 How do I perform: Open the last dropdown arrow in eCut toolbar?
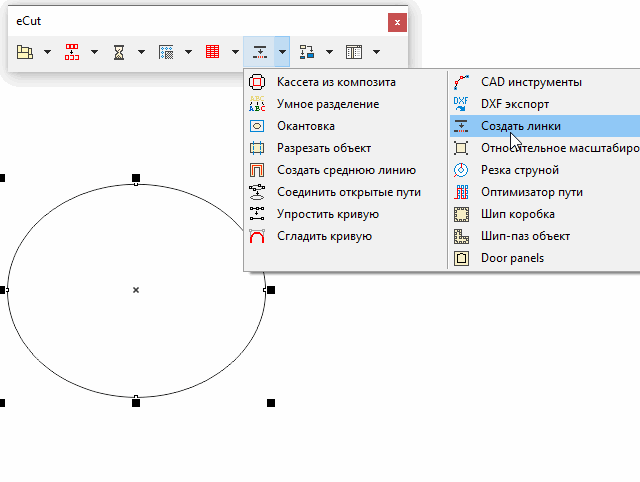coord(376,52)
